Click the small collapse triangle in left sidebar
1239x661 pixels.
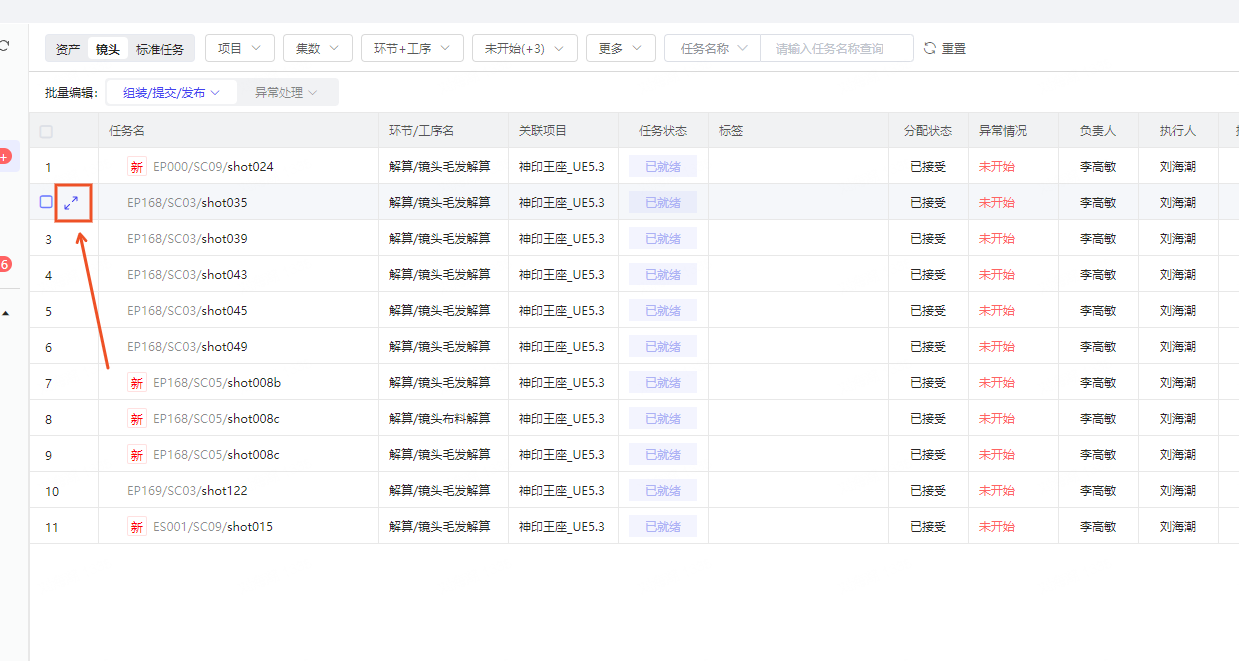(x=6, y=313)
